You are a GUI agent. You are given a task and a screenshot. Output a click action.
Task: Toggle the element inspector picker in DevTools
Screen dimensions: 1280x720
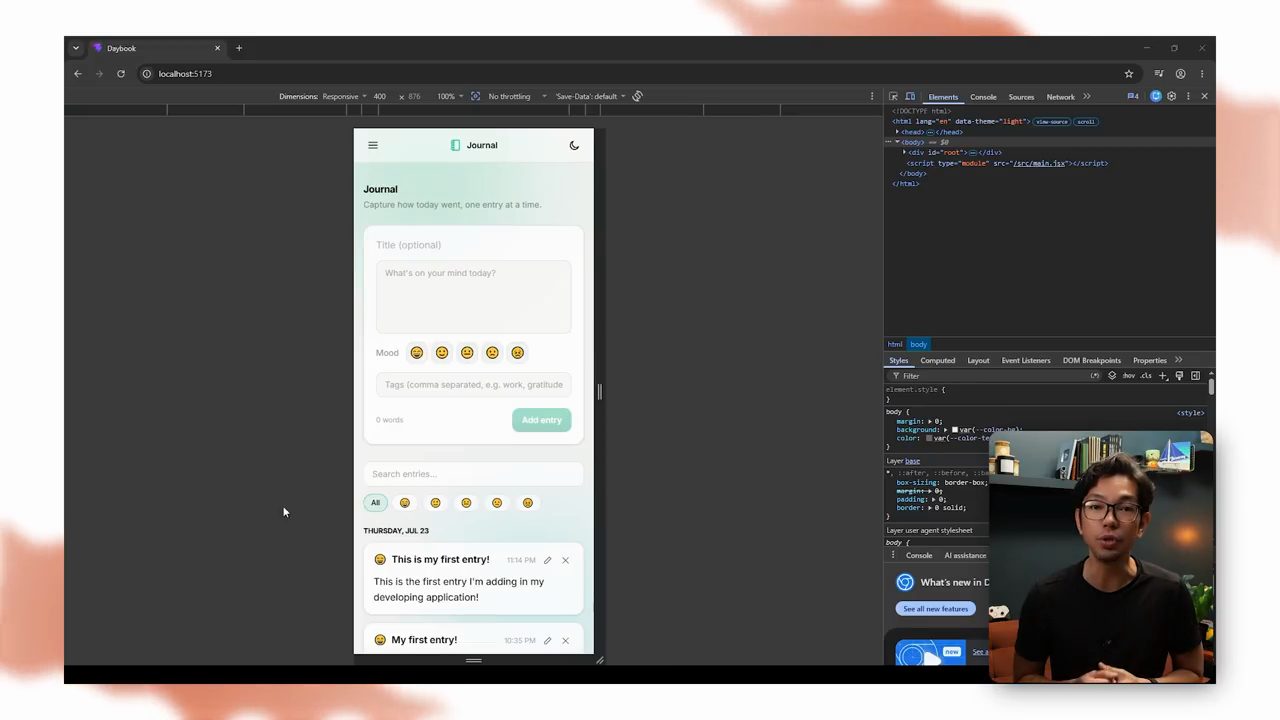[894, 97]
